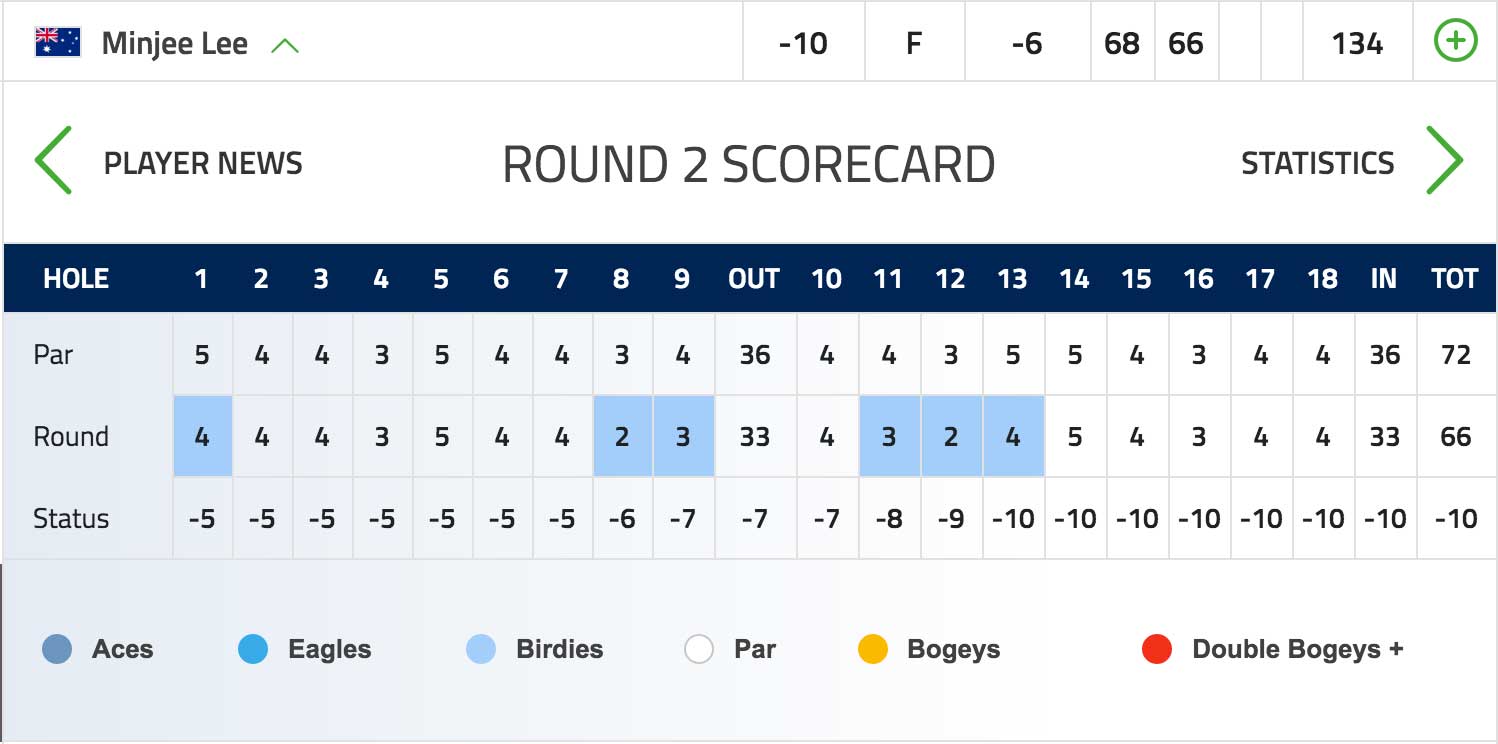Click the Bogeys legend yellow dot
Image resolution: width=1498 pixels, height=744 pixels.
click(x=873, y=650)
